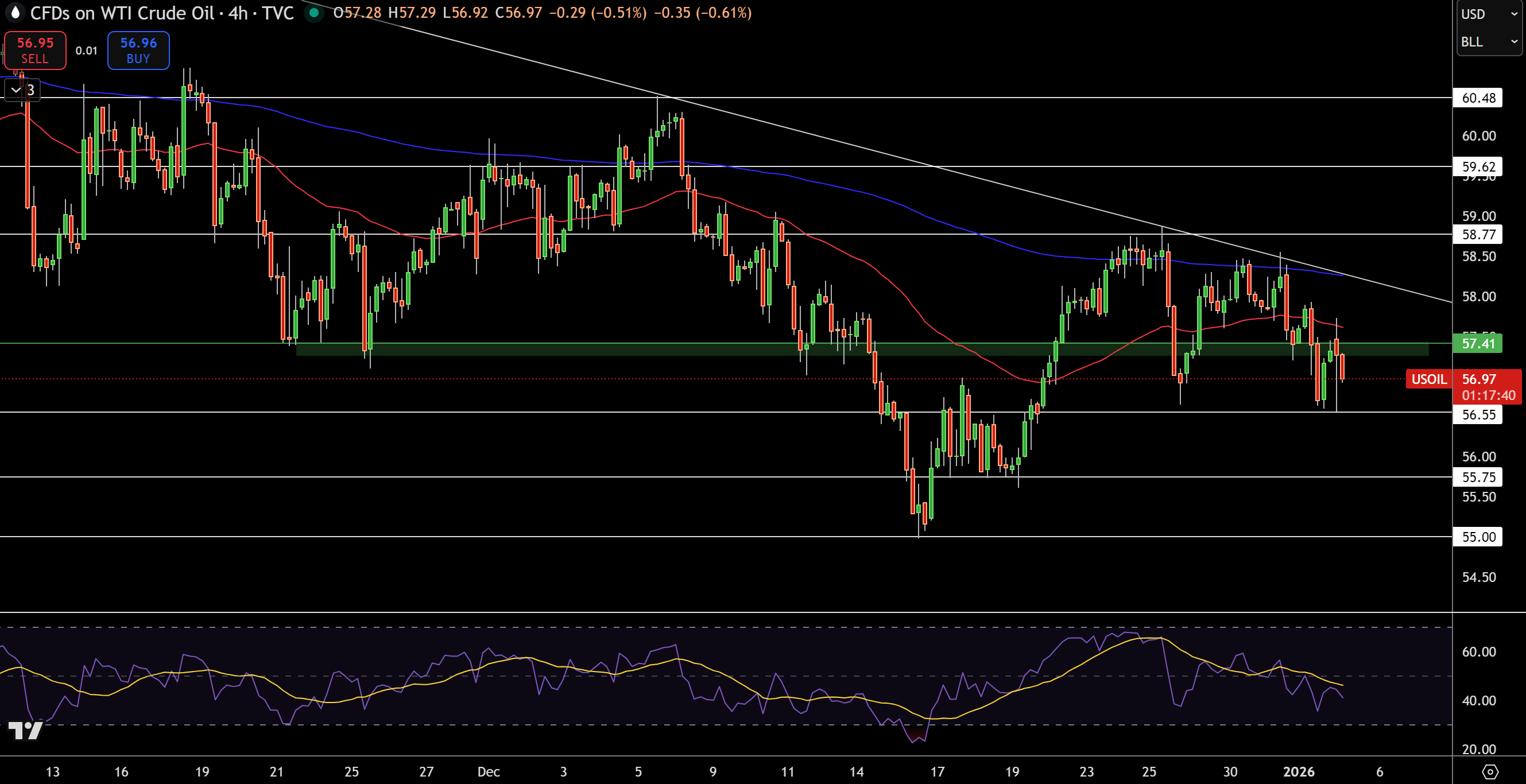Select the 58.77 horizontal line label
This screenshot has height=784, width=1526.
pos(1478,234)
